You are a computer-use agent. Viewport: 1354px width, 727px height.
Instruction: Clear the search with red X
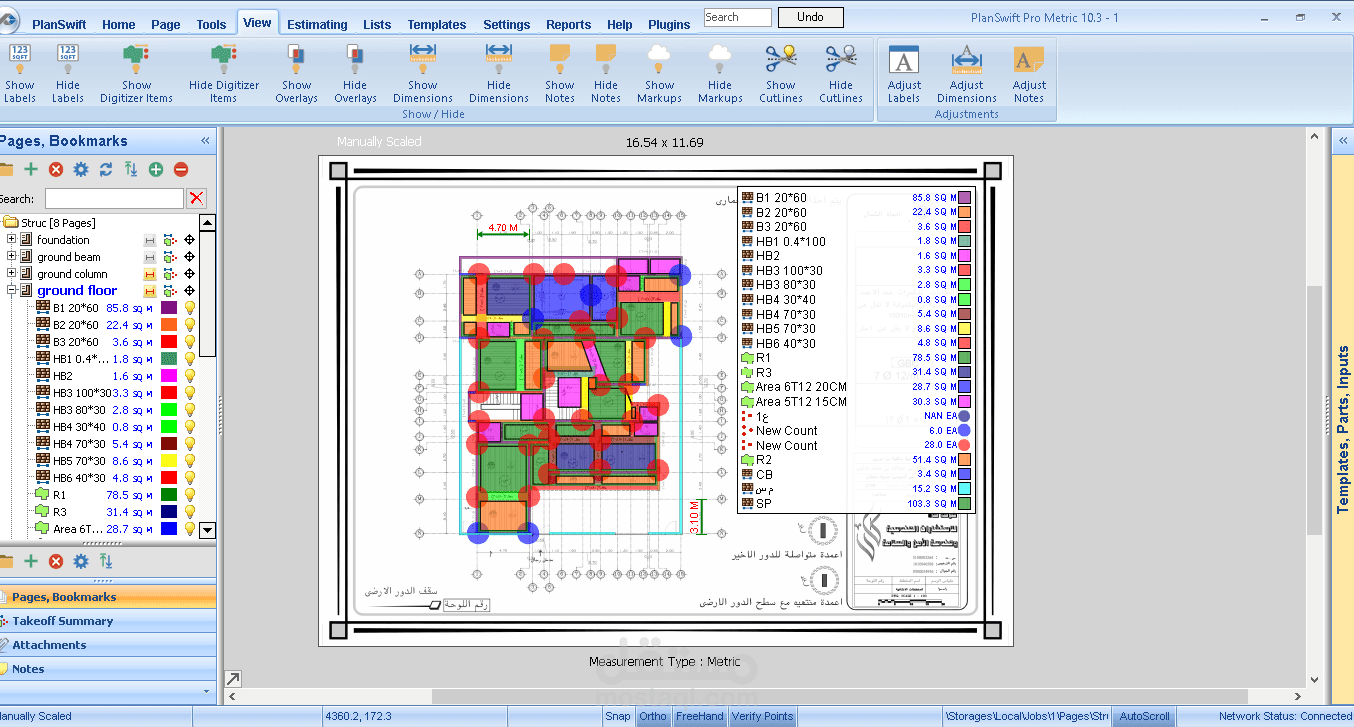click(x=197, y=198)
